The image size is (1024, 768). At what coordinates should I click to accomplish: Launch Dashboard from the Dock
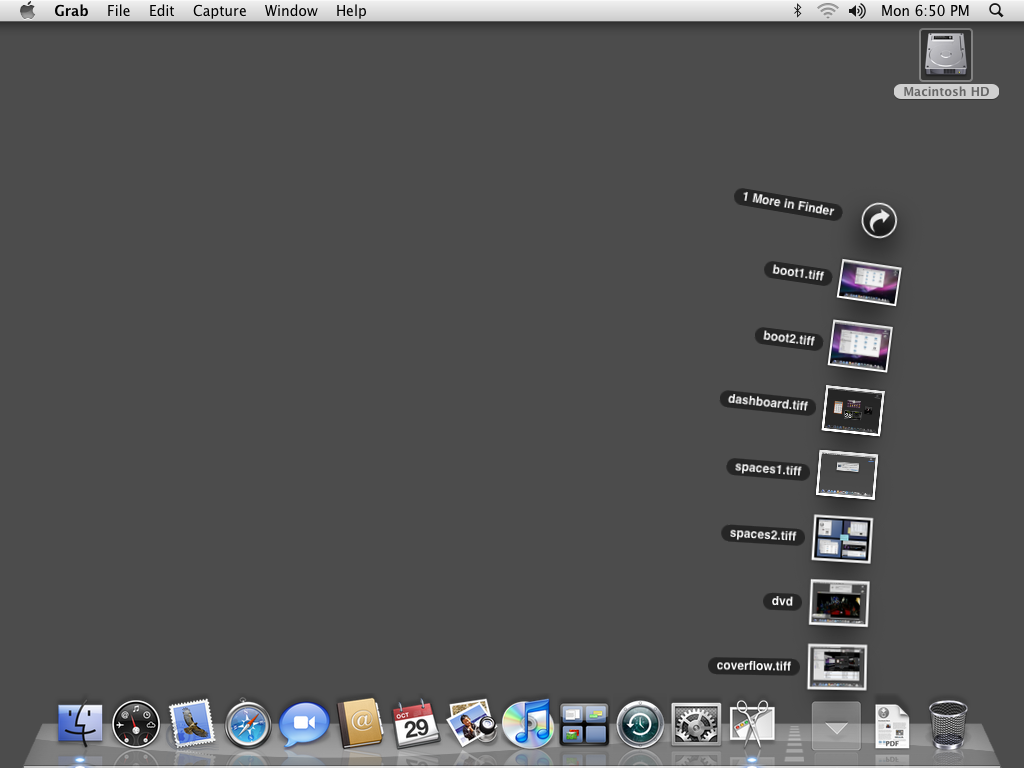tap(136, 722)
